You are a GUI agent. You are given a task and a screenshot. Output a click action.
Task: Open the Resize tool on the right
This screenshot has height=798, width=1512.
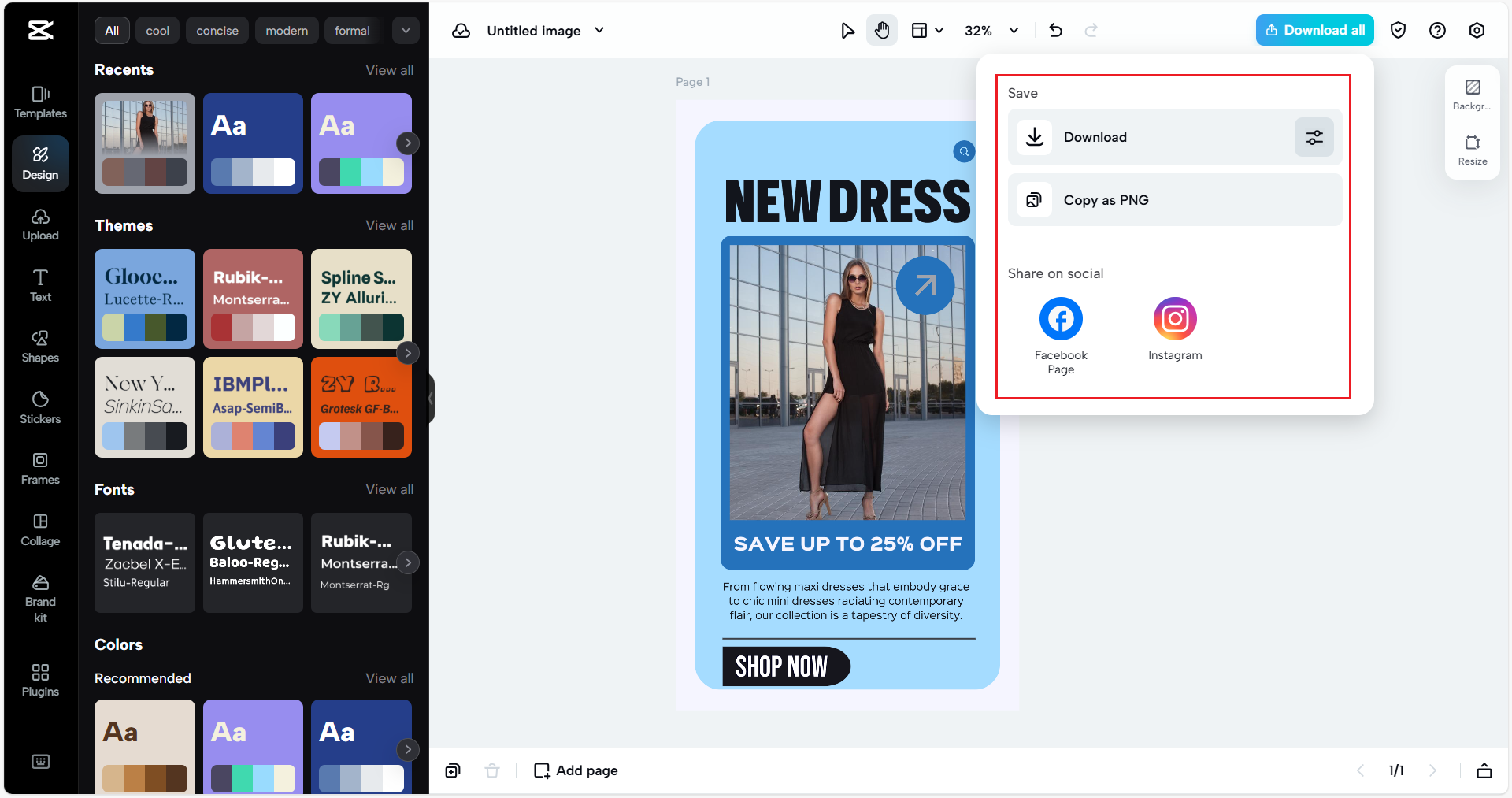(x=1472, y=150)
